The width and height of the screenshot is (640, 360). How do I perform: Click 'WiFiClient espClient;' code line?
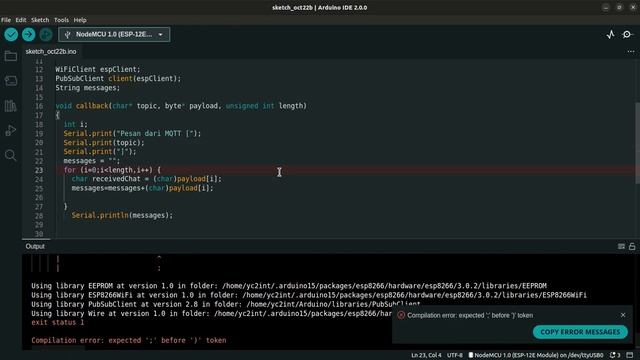[98, 69]
